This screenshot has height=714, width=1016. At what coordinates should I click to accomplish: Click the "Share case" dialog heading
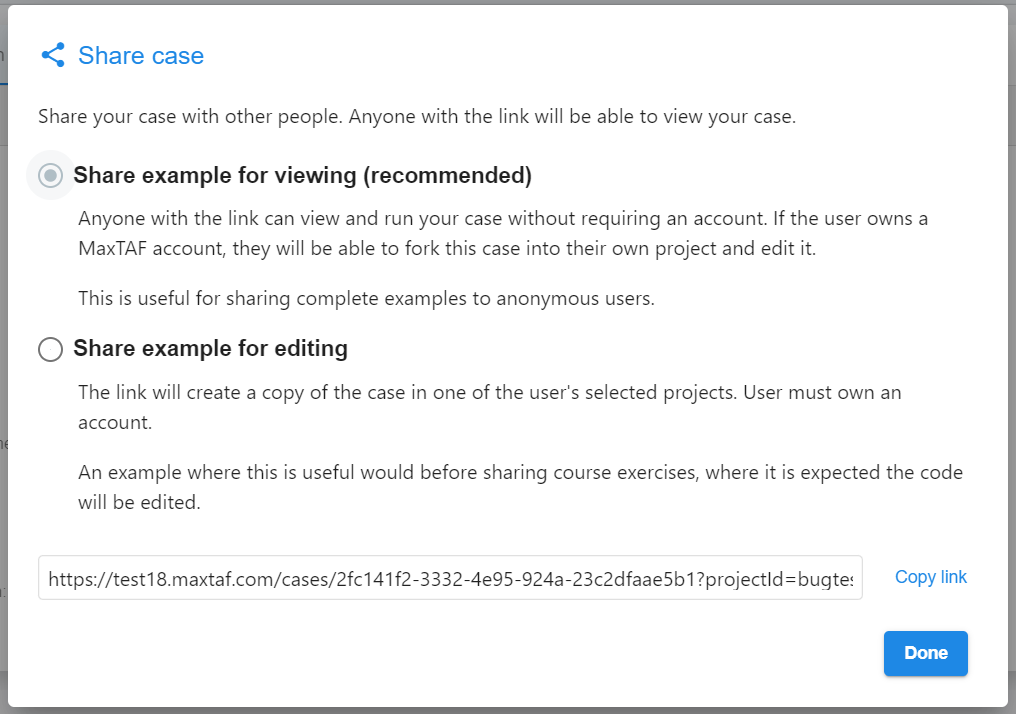pyautogui.click(x=141, y=56)
